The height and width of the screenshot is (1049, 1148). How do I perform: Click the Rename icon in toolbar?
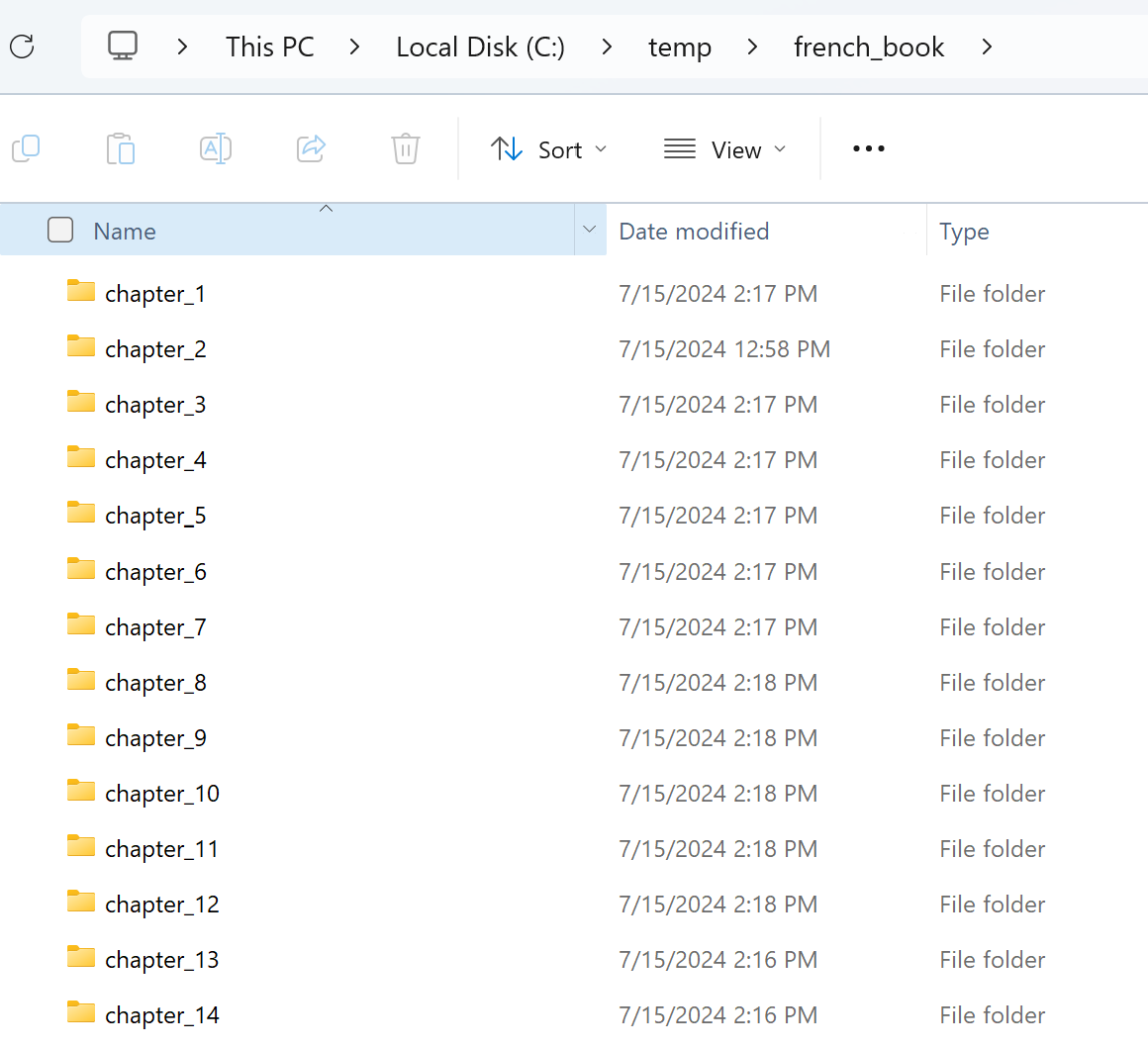tap(216, 148)
